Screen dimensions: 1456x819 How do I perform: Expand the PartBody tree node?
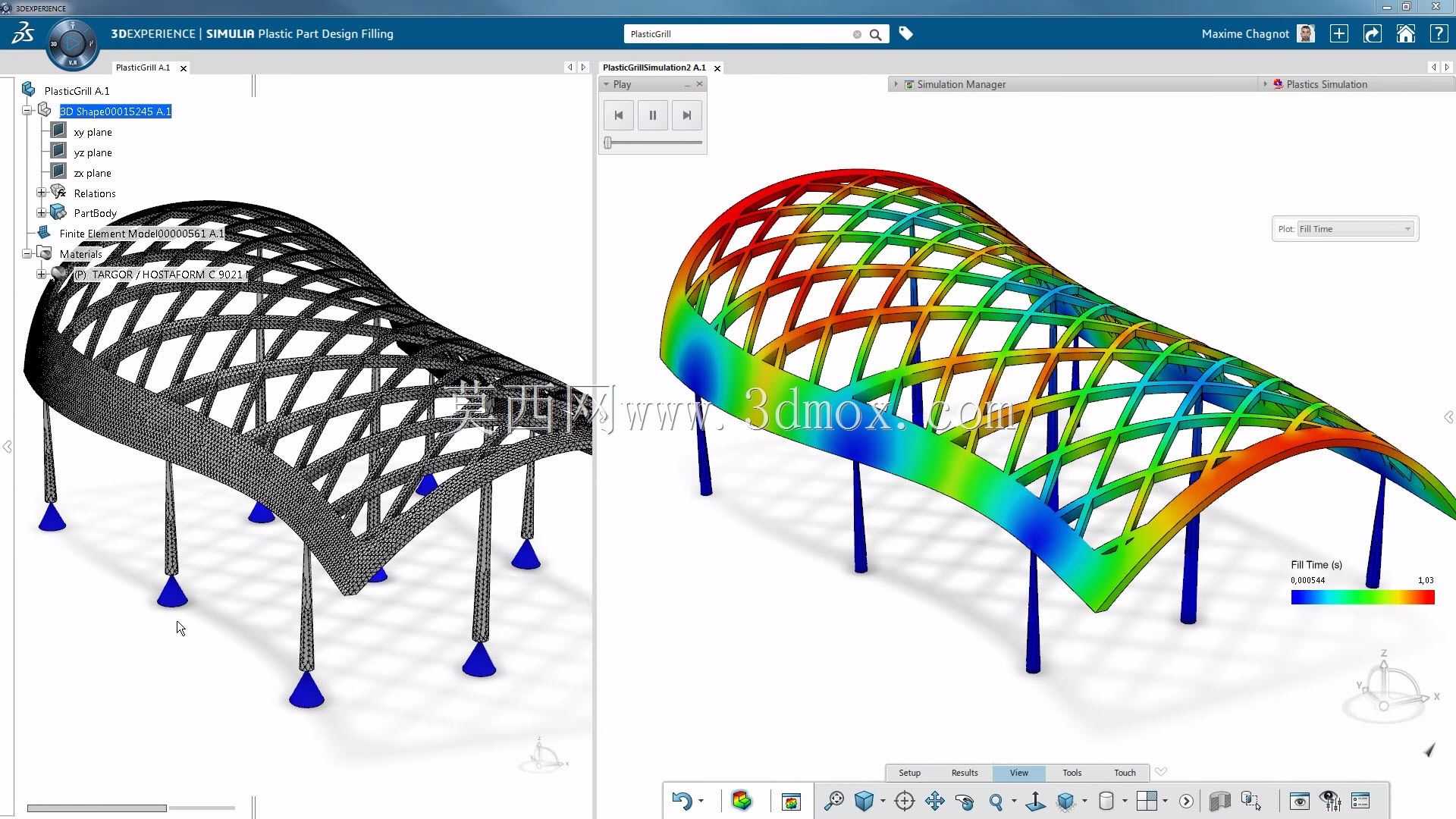[x=42, y=213]
